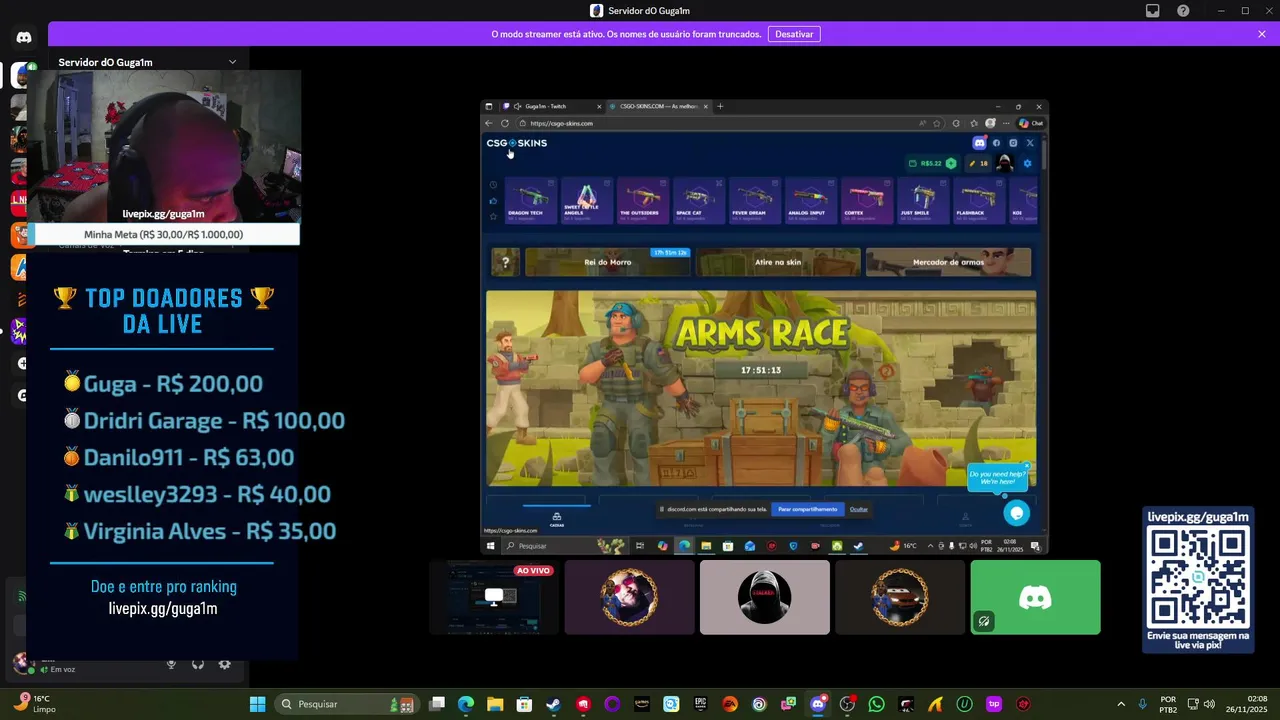Open Epic Games launcher from taskbar
1280x720 pixels.
click(700, 704)
